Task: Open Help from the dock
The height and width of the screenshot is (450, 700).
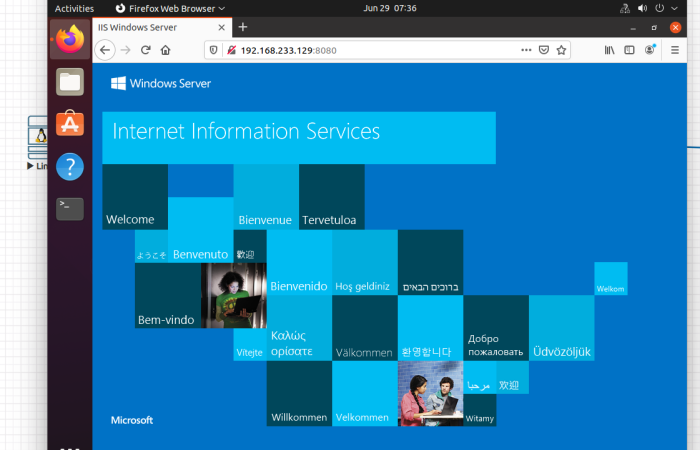Action: click(x=70, y=167)
